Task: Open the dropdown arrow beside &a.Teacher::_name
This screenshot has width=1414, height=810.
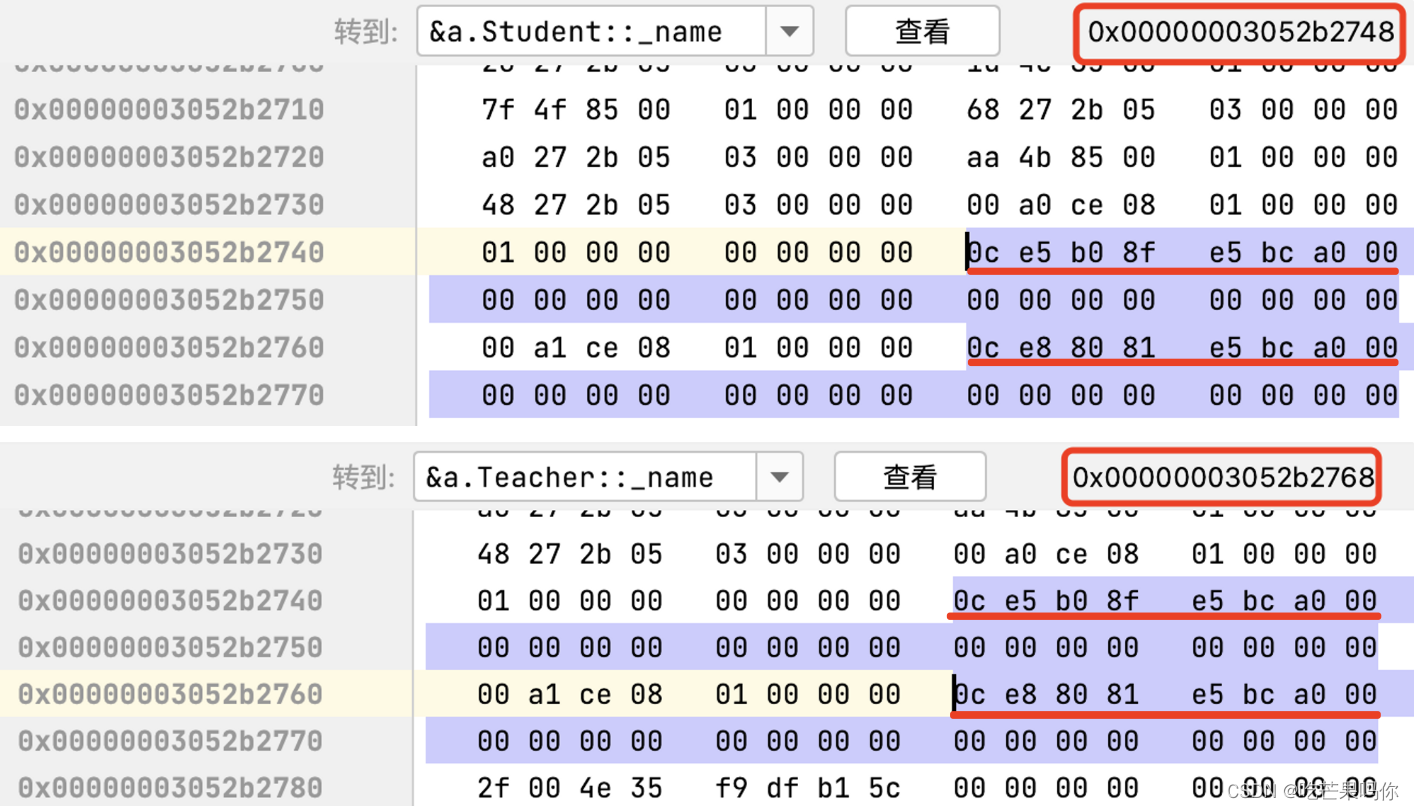Action: 780,477
